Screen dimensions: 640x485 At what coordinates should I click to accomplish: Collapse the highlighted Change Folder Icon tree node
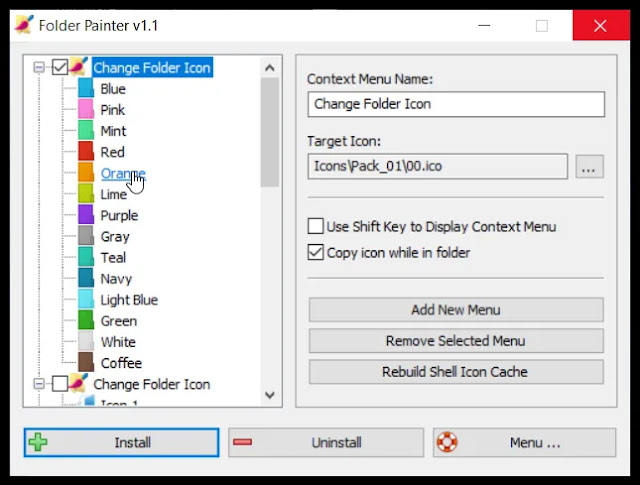pyautogui.click(x=39, y=67)
